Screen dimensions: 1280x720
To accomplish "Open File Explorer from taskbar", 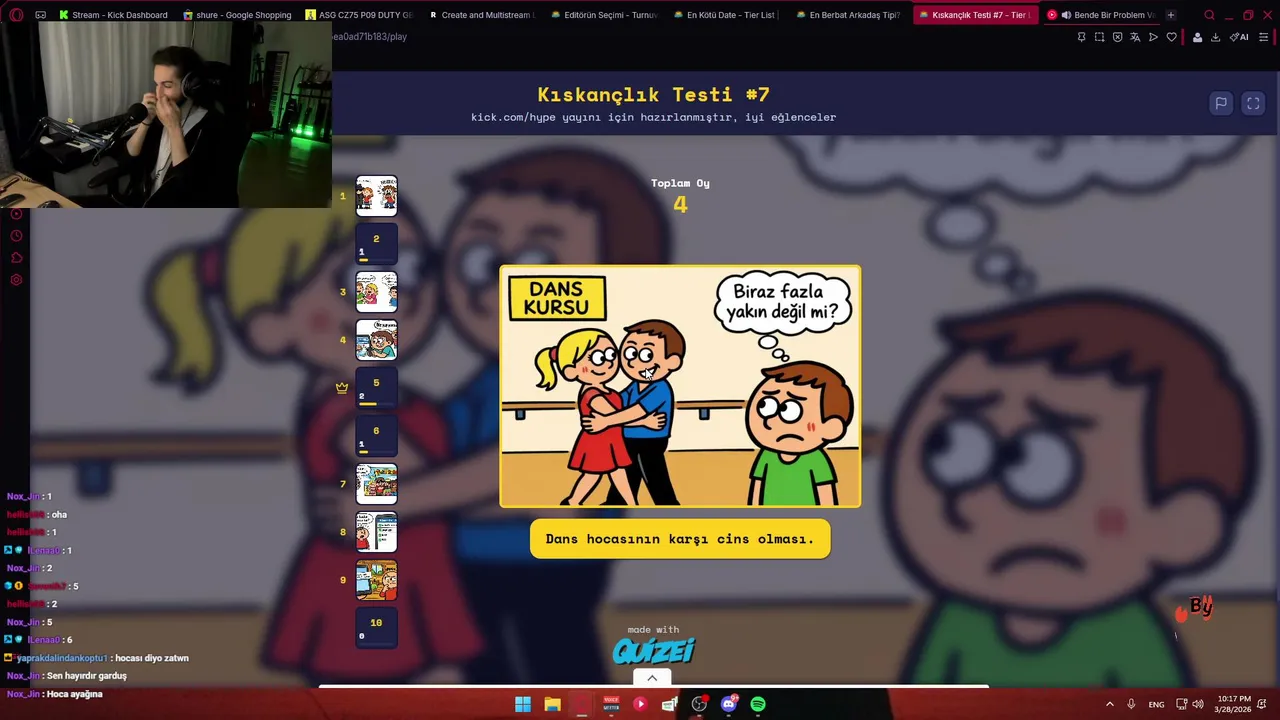I will (552, 704).
